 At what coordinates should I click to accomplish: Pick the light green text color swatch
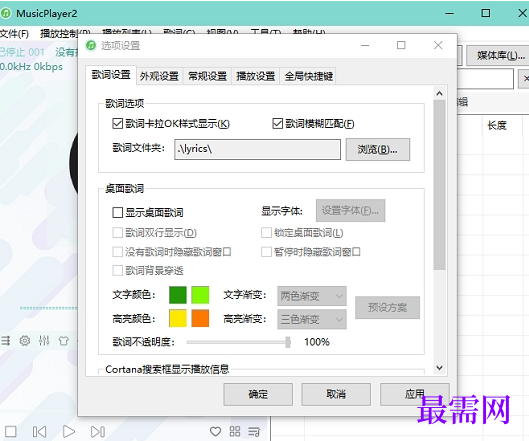pyautogui.click(x=200, y=295)
